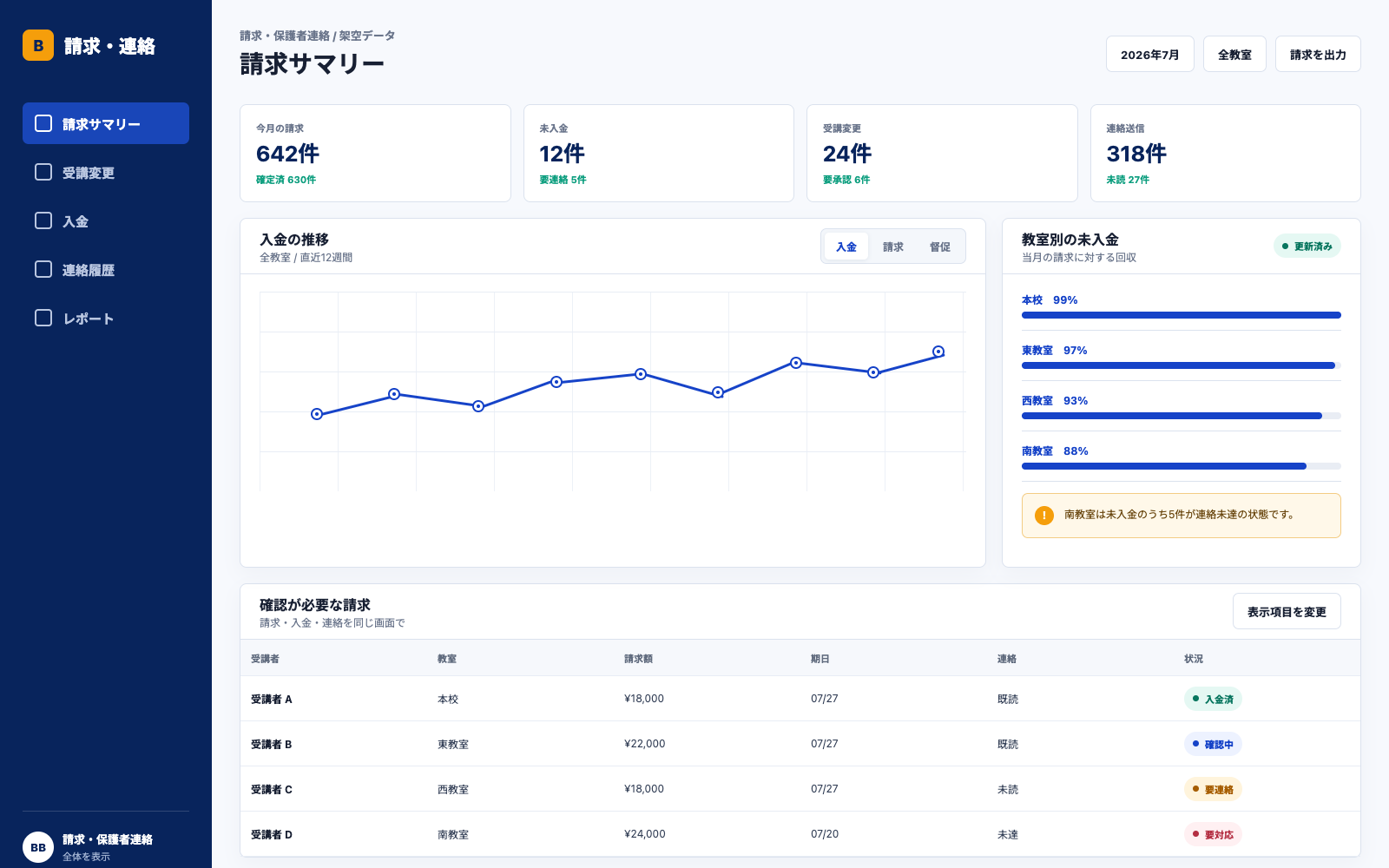1389x868 pixels.
Task: Click the 確認中 status badge
Action: (1213, 744)
